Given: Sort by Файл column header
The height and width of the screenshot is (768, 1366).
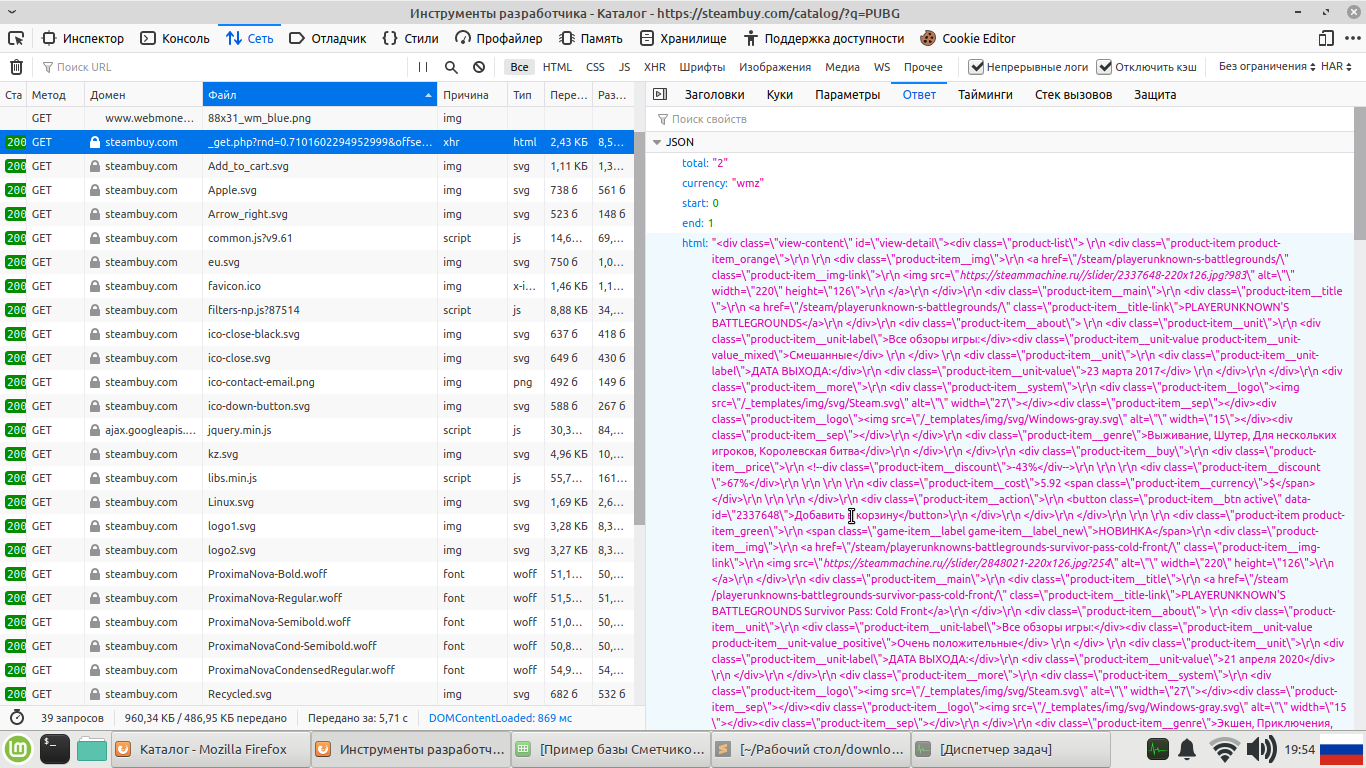Looking at the screenshot, I should [320, 95].
